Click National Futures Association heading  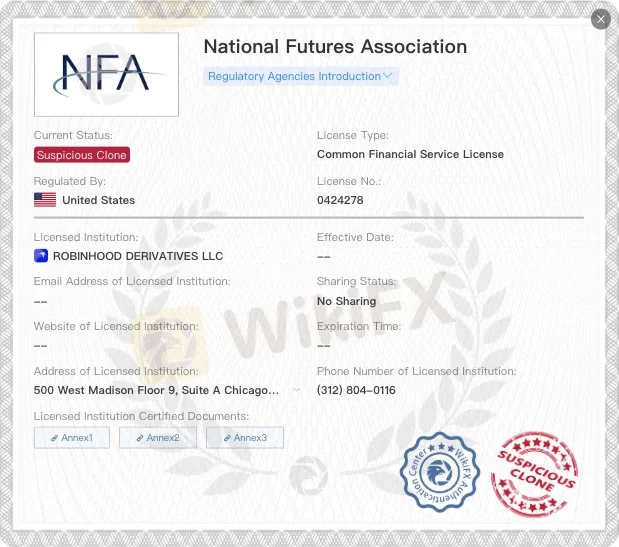click(335, 47)
